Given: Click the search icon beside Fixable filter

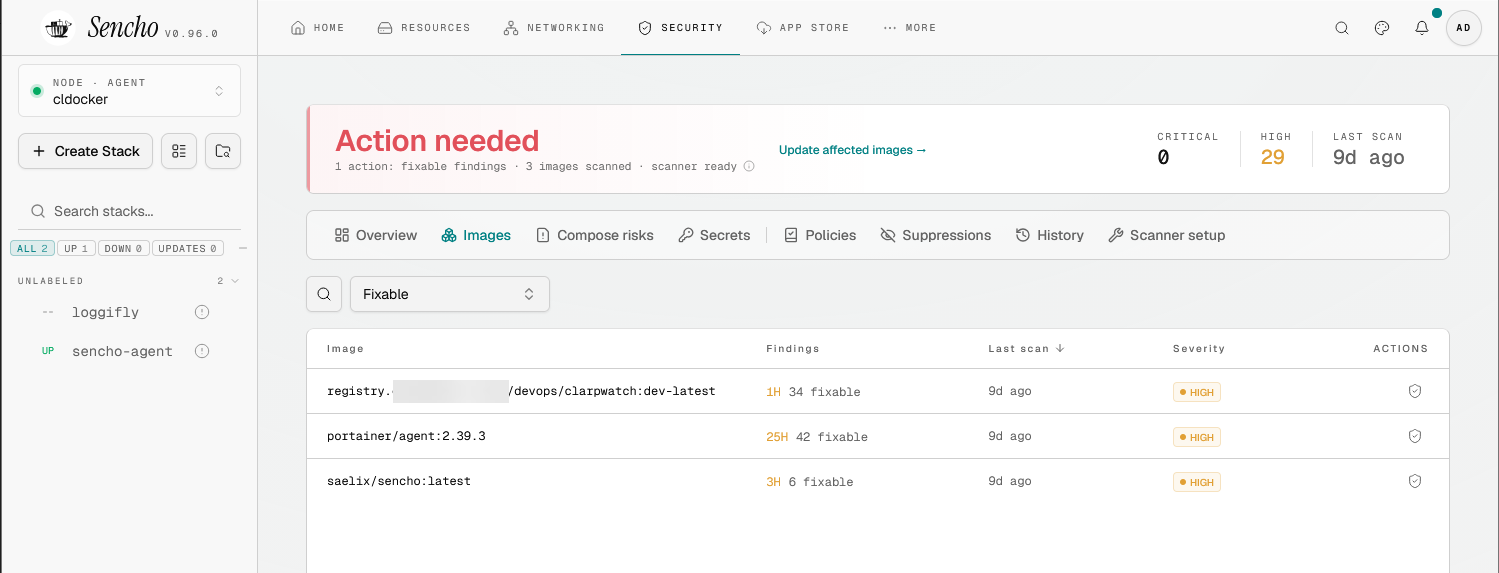Looking at the screenshot, I should [x=324, y=294].
